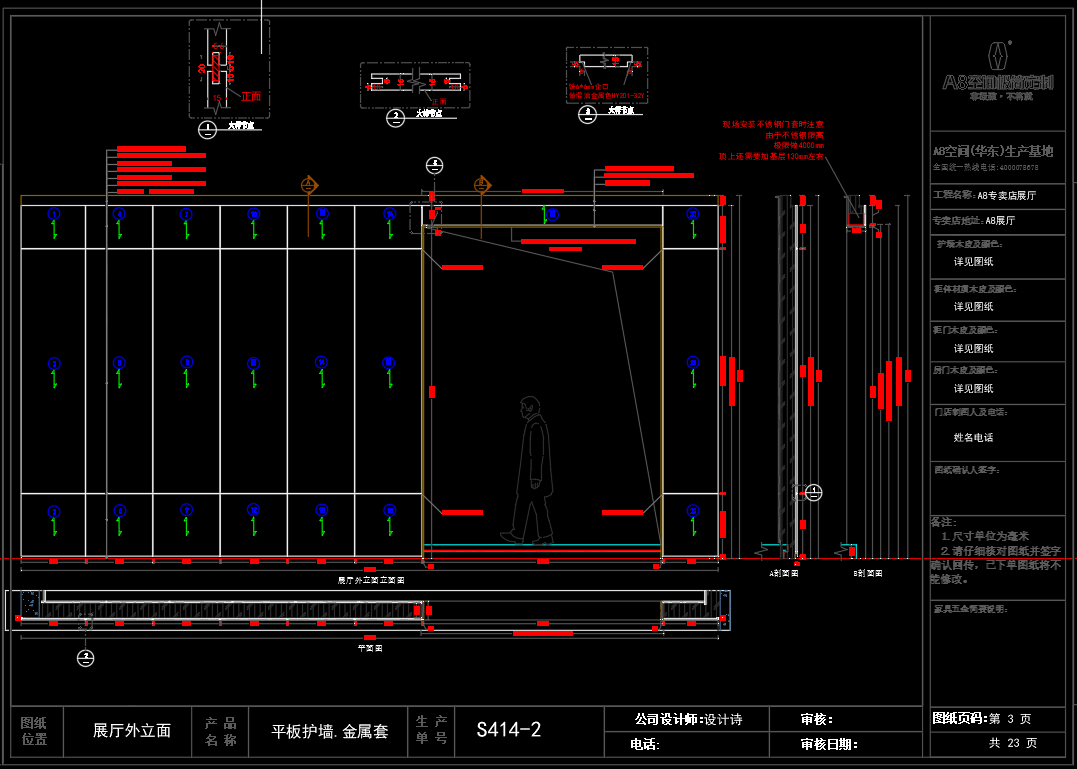Click the 审核日期 review date field

[829, 744]
